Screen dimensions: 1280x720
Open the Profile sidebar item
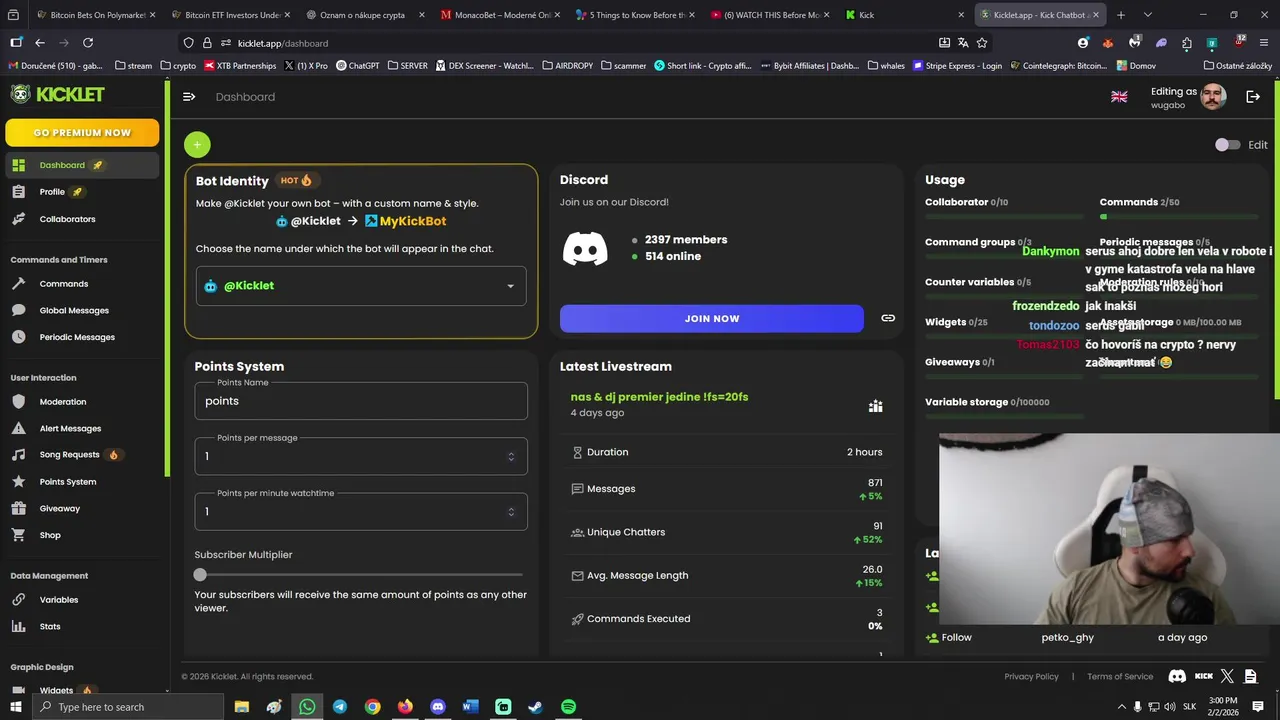coord(82,192)
